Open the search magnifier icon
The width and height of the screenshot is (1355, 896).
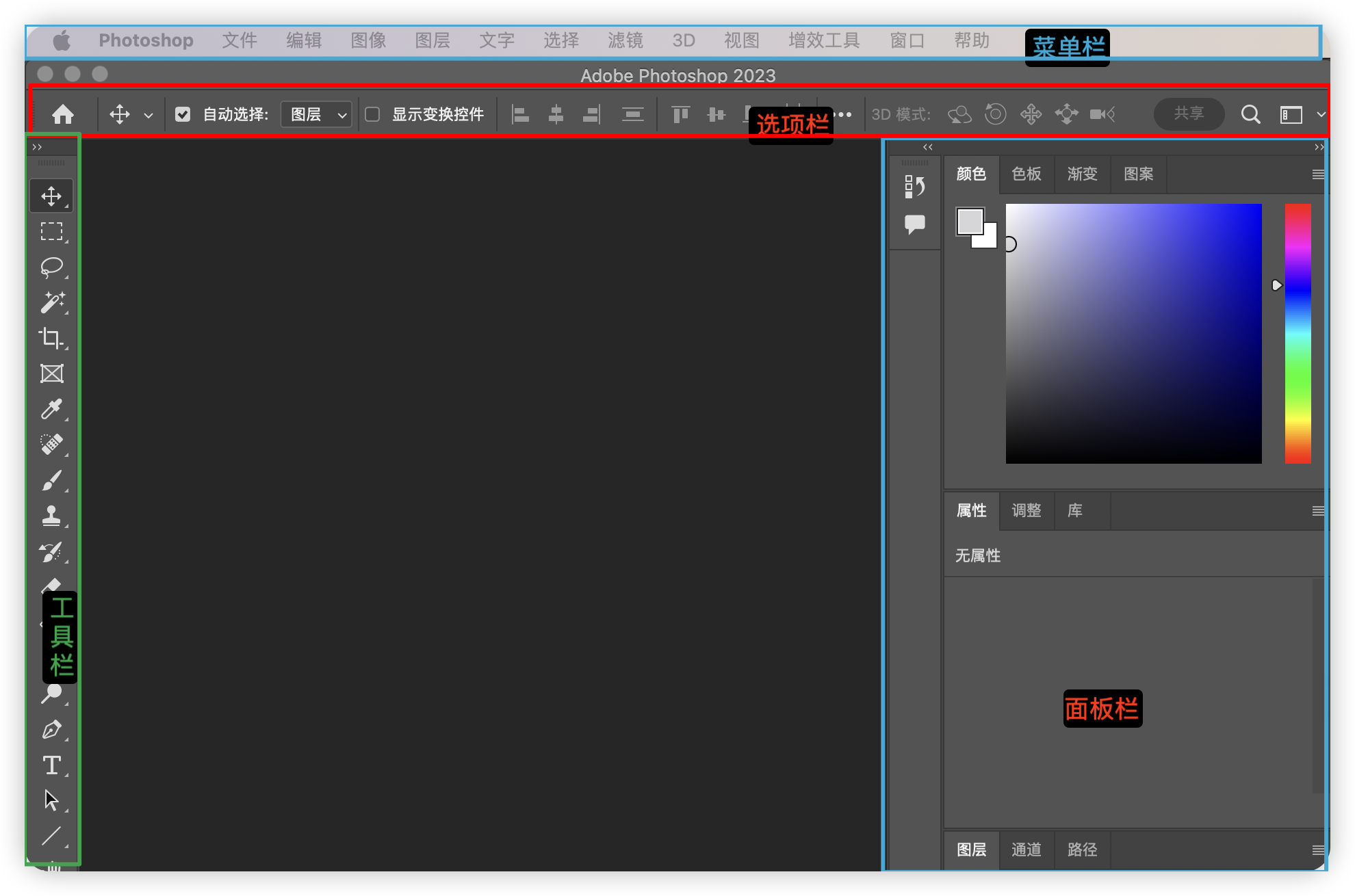[x=1250, y=114]
